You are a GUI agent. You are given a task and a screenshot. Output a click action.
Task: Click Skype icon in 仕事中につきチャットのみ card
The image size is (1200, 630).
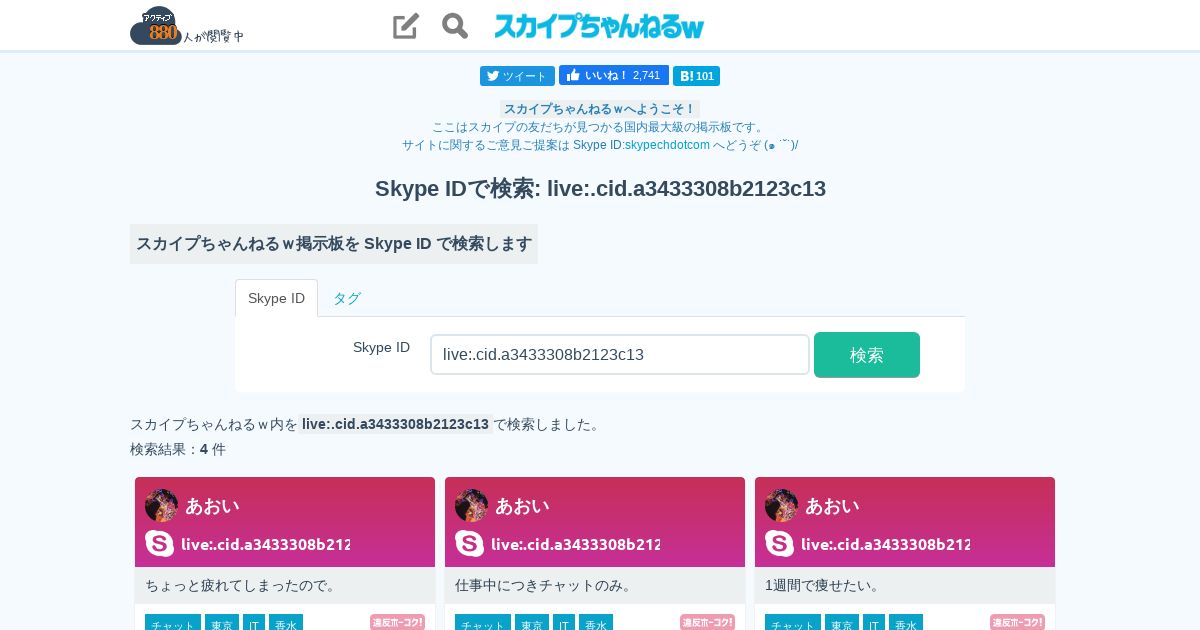coord(469,544)
